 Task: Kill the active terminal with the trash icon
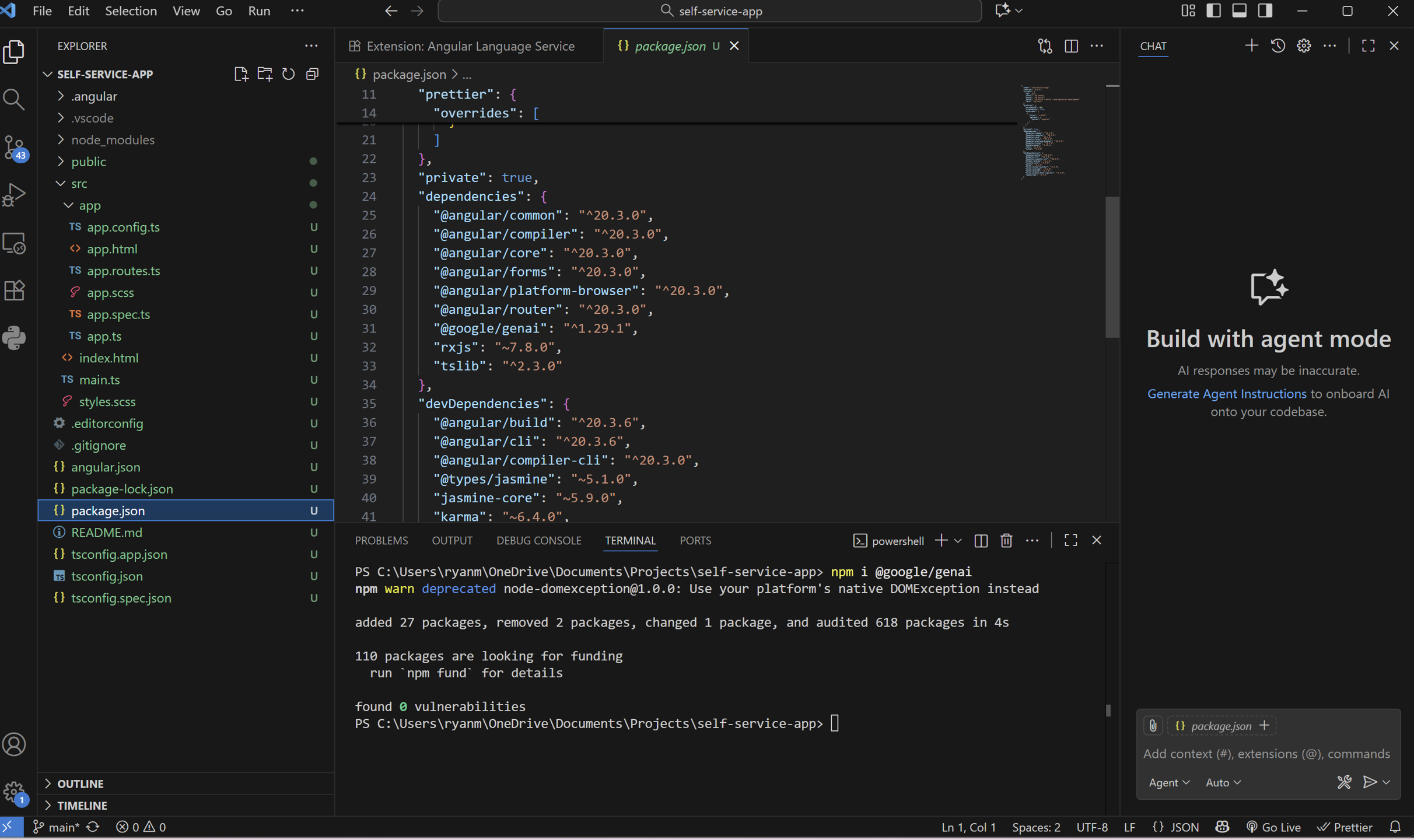click(1006, 540)
